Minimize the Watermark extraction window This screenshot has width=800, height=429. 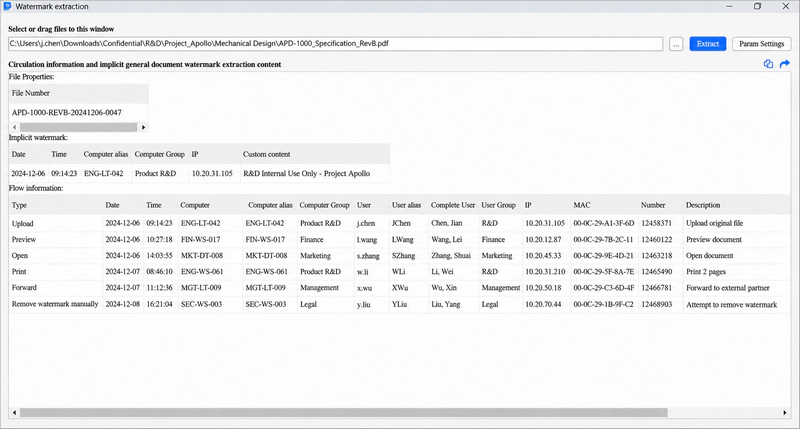click(x=729, y=7)
